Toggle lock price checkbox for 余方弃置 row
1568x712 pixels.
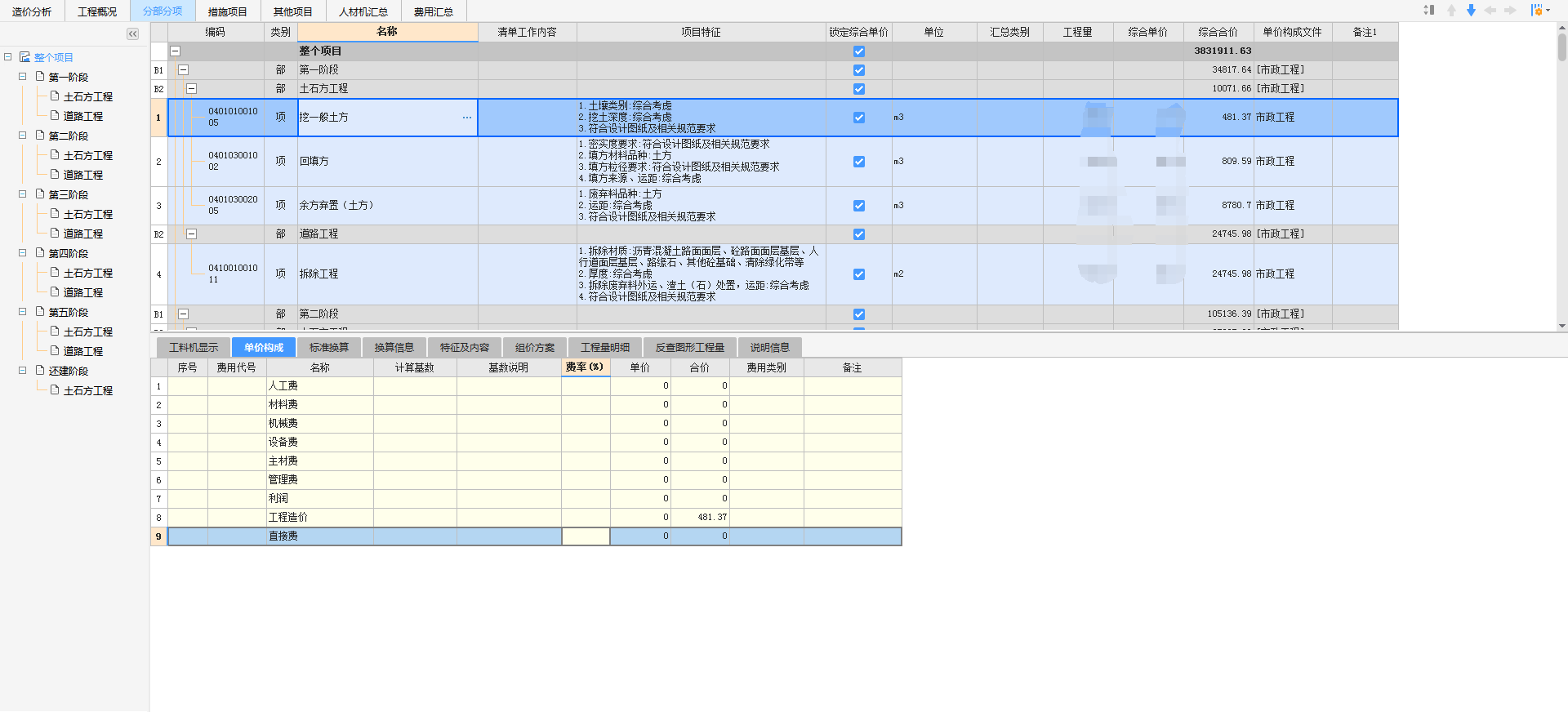(x=859, y=206)
